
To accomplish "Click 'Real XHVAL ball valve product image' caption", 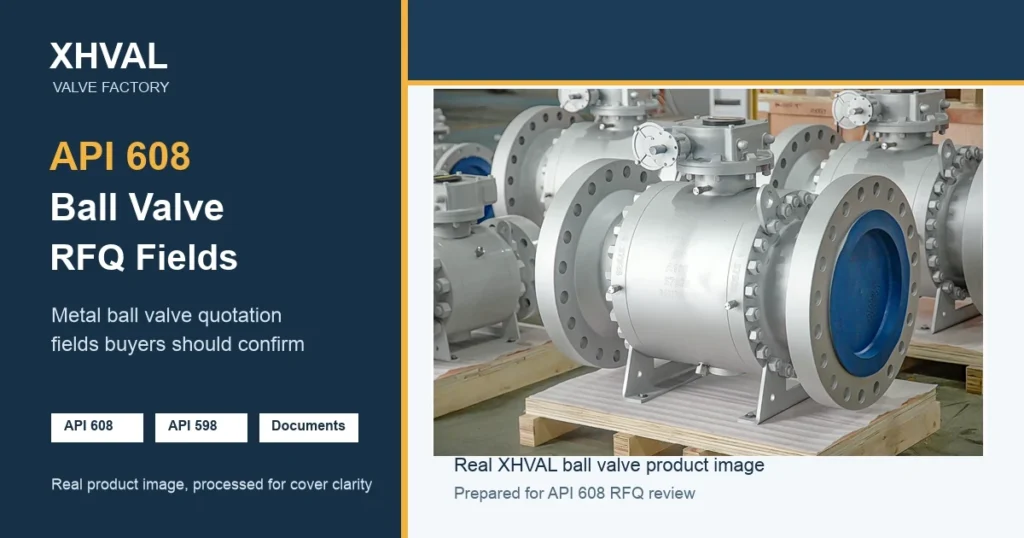I will (609, 466).
